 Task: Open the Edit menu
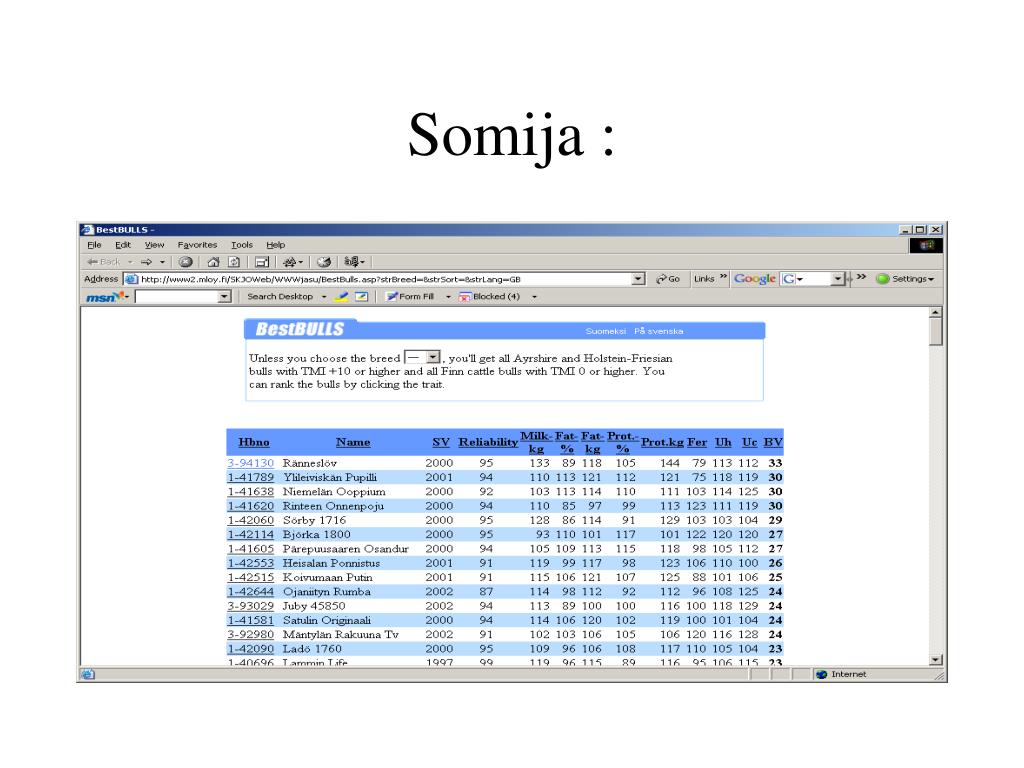point(123,245)
